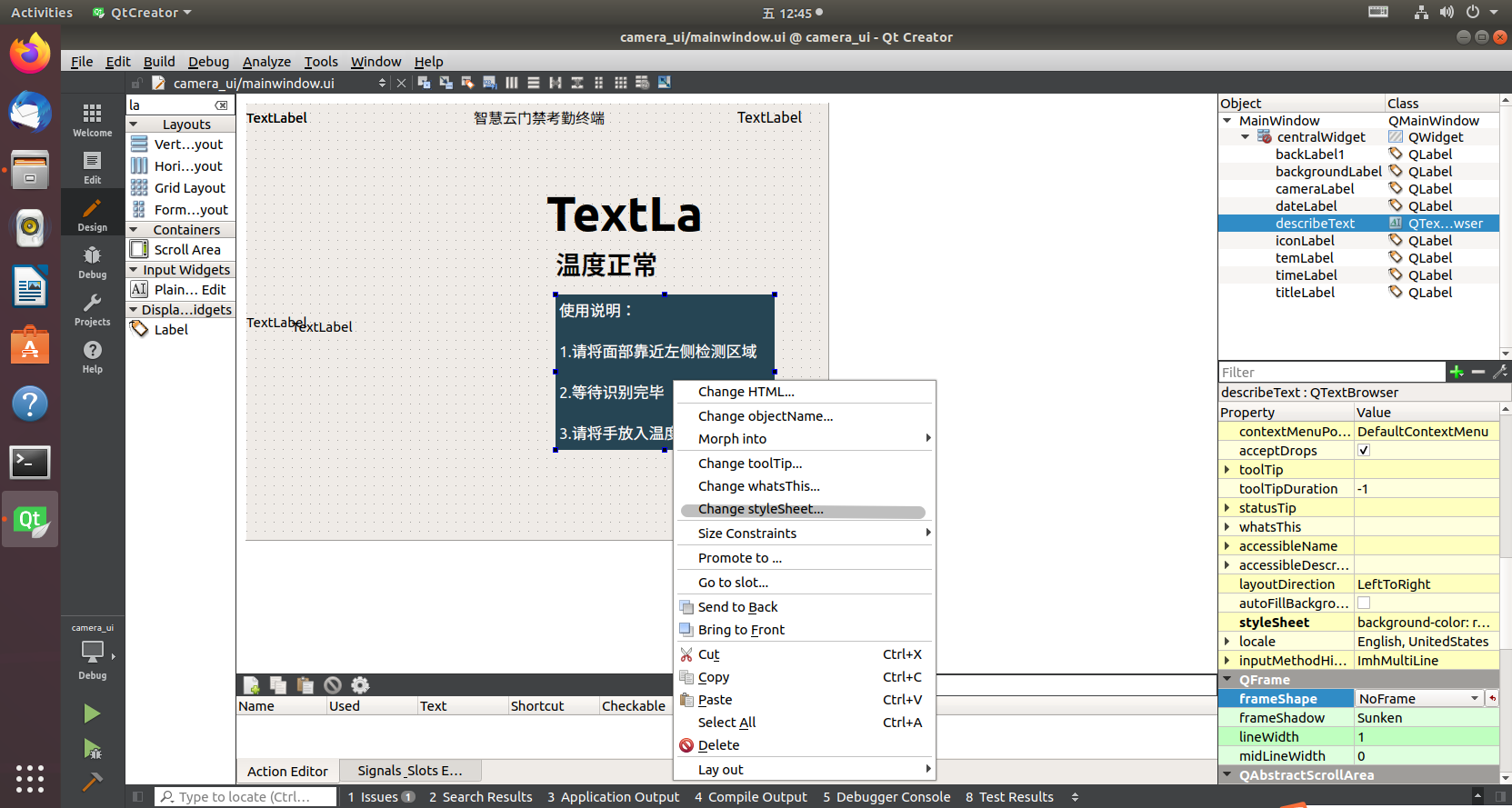The width and height of the screenshot is (1512, 808).
Task: Switch to Signals_Slots Editor tab
Action: (410, 771)
